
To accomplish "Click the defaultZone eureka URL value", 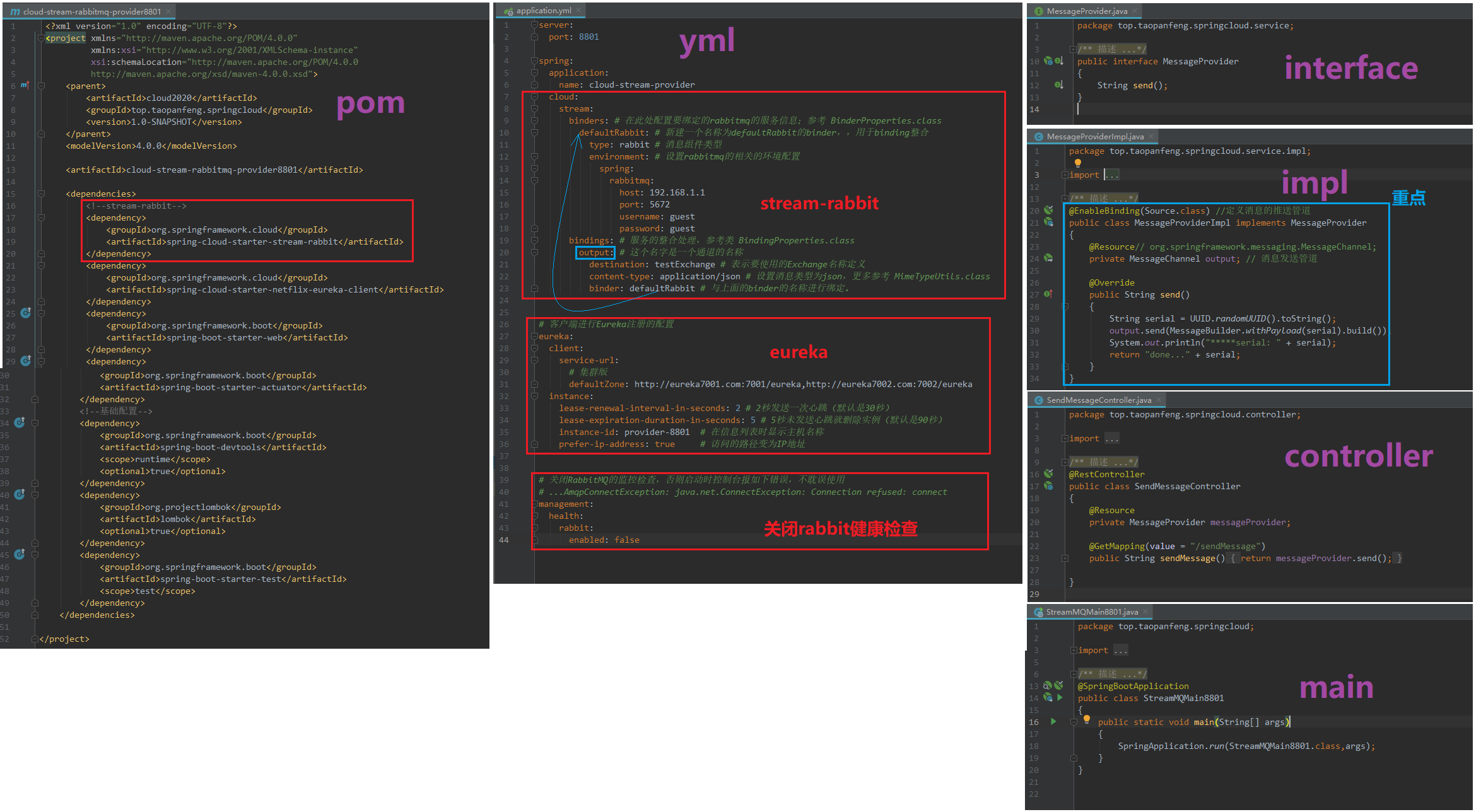I will 803,385.
